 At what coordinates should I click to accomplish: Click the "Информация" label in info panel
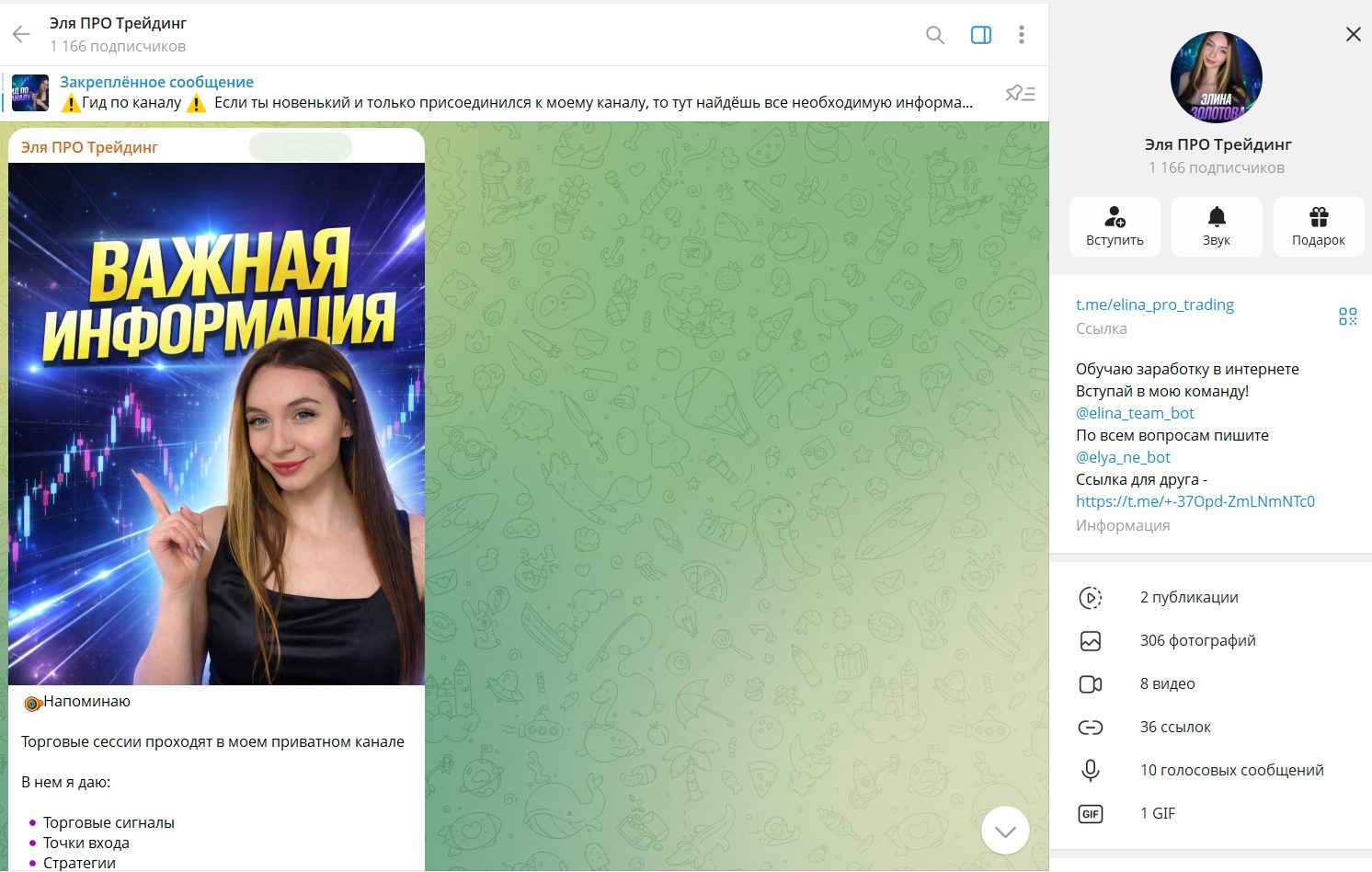point(1123,525)
